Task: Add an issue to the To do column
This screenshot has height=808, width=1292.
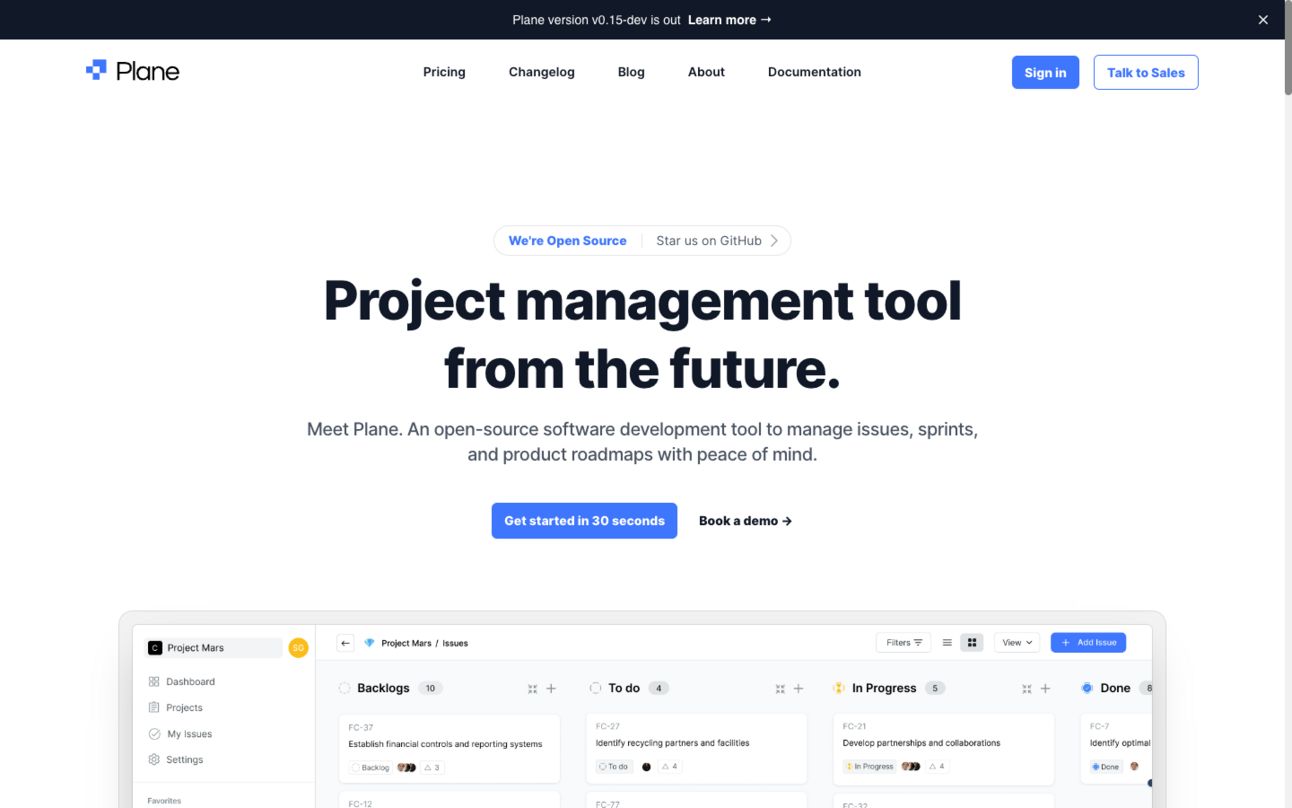Action: click(x=798, y=689)
